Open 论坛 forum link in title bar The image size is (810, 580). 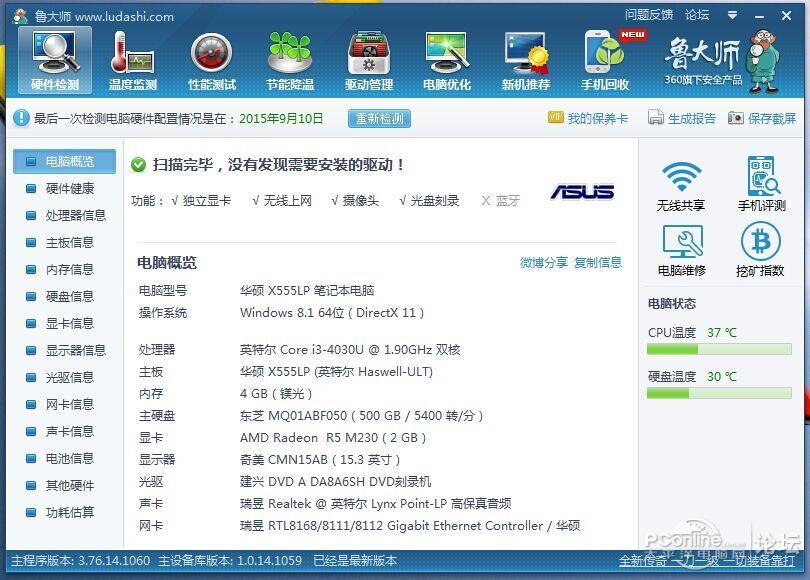[x=697, y=15]
